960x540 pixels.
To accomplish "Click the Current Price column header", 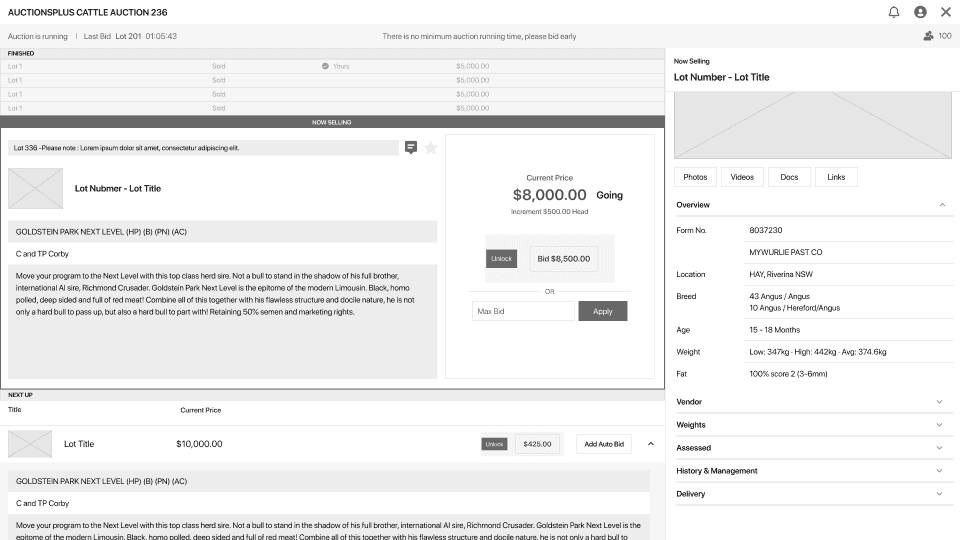I will 201,410.
